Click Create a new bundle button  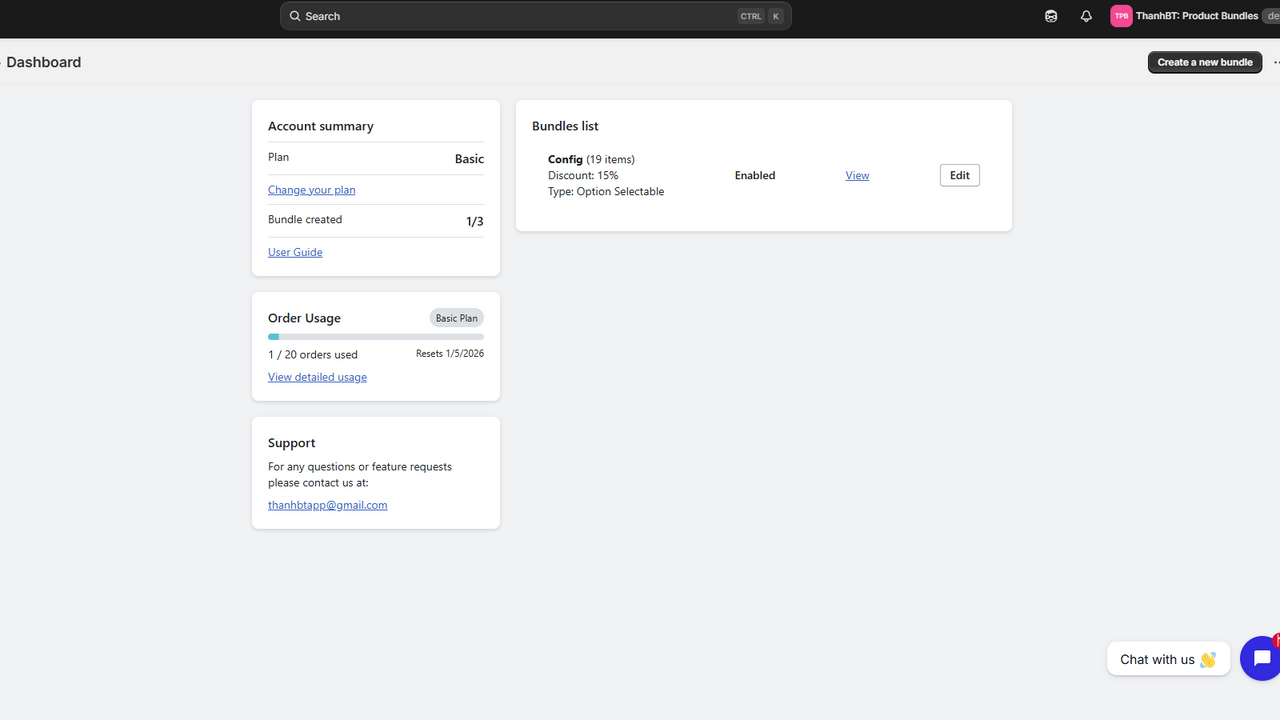1205,62
